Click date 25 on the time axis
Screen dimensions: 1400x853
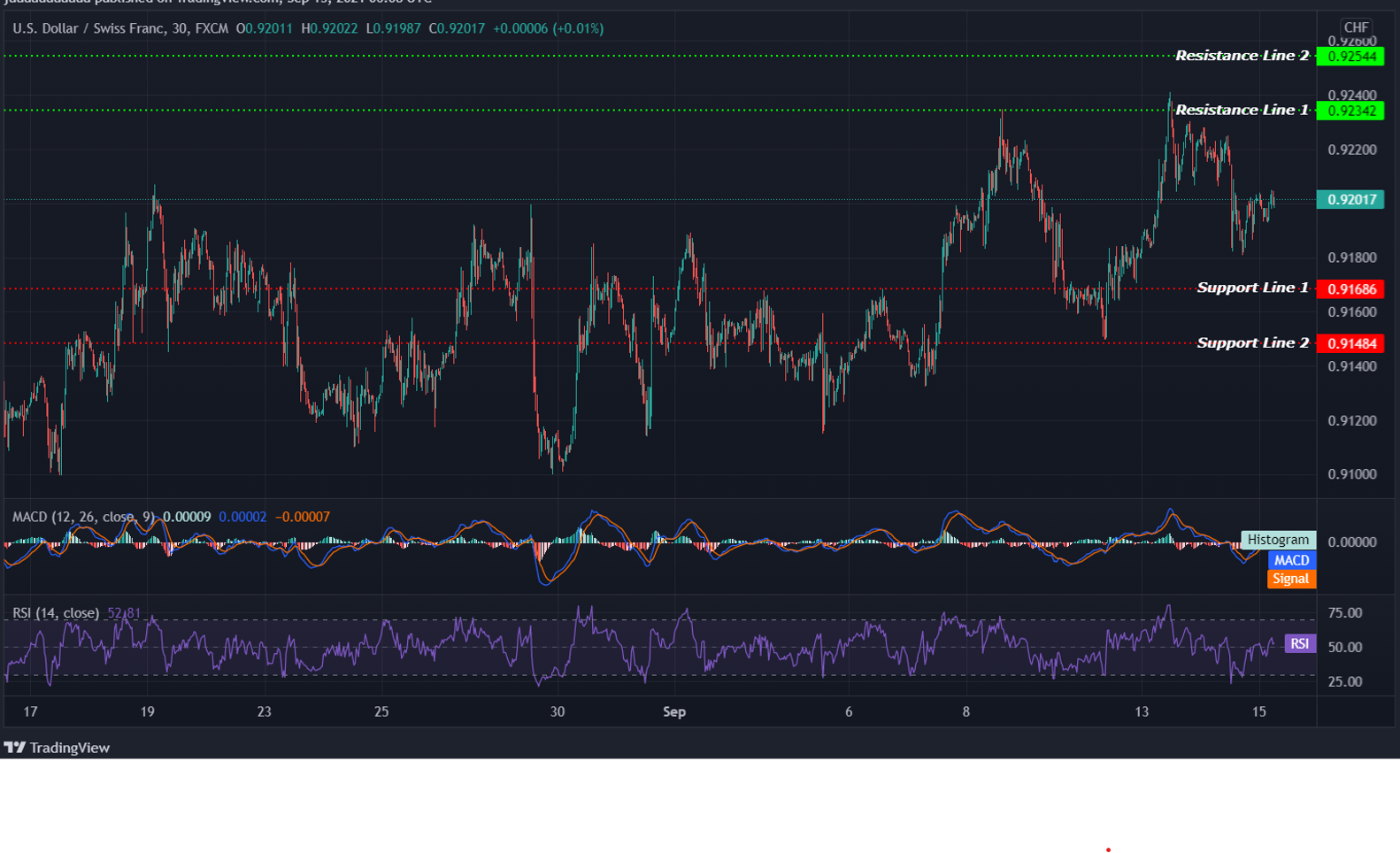tap(381, 711)
